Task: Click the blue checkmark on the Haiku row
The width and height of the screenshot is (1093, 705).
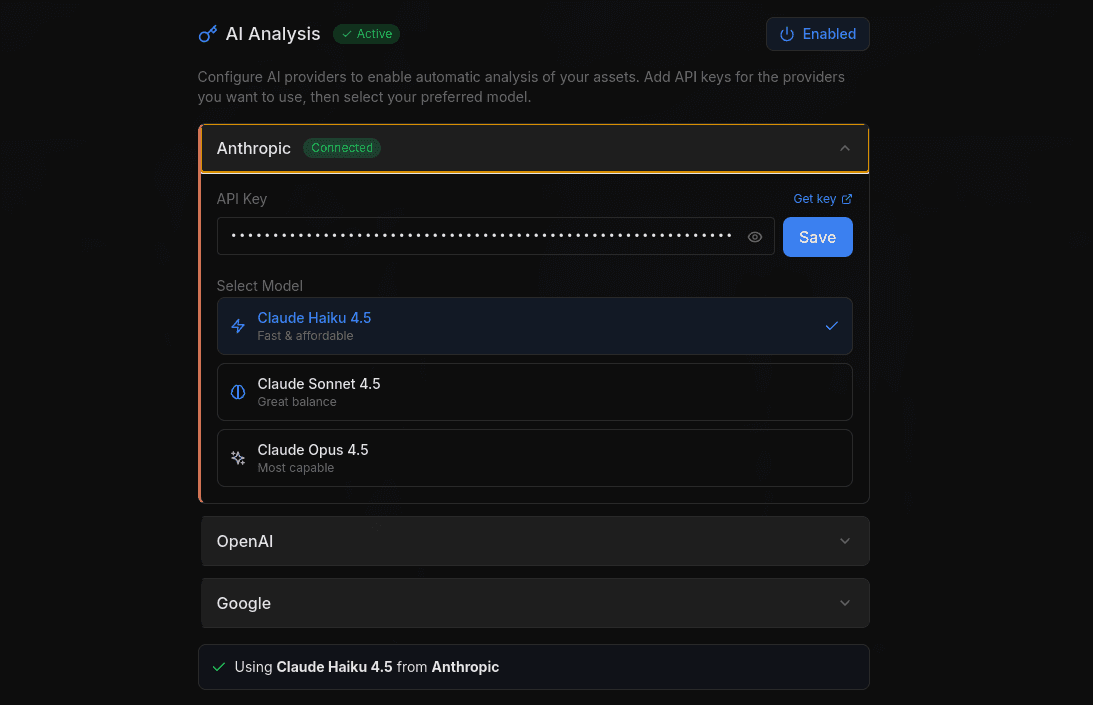Action: pos(831,325)
